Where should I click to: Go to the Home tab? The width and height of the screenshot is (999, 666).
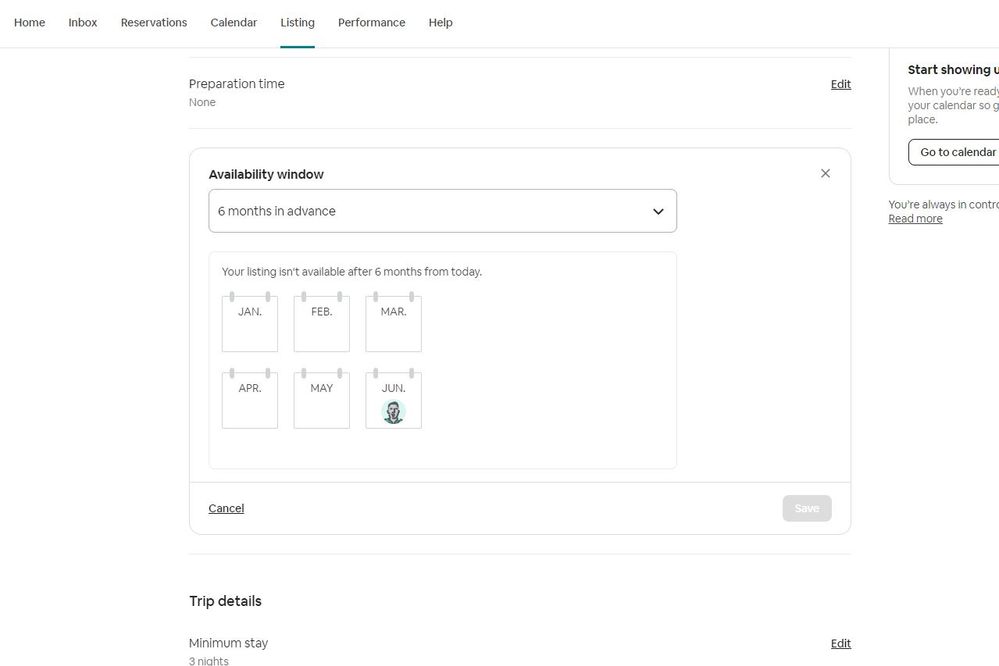click(x=29, y=22)
